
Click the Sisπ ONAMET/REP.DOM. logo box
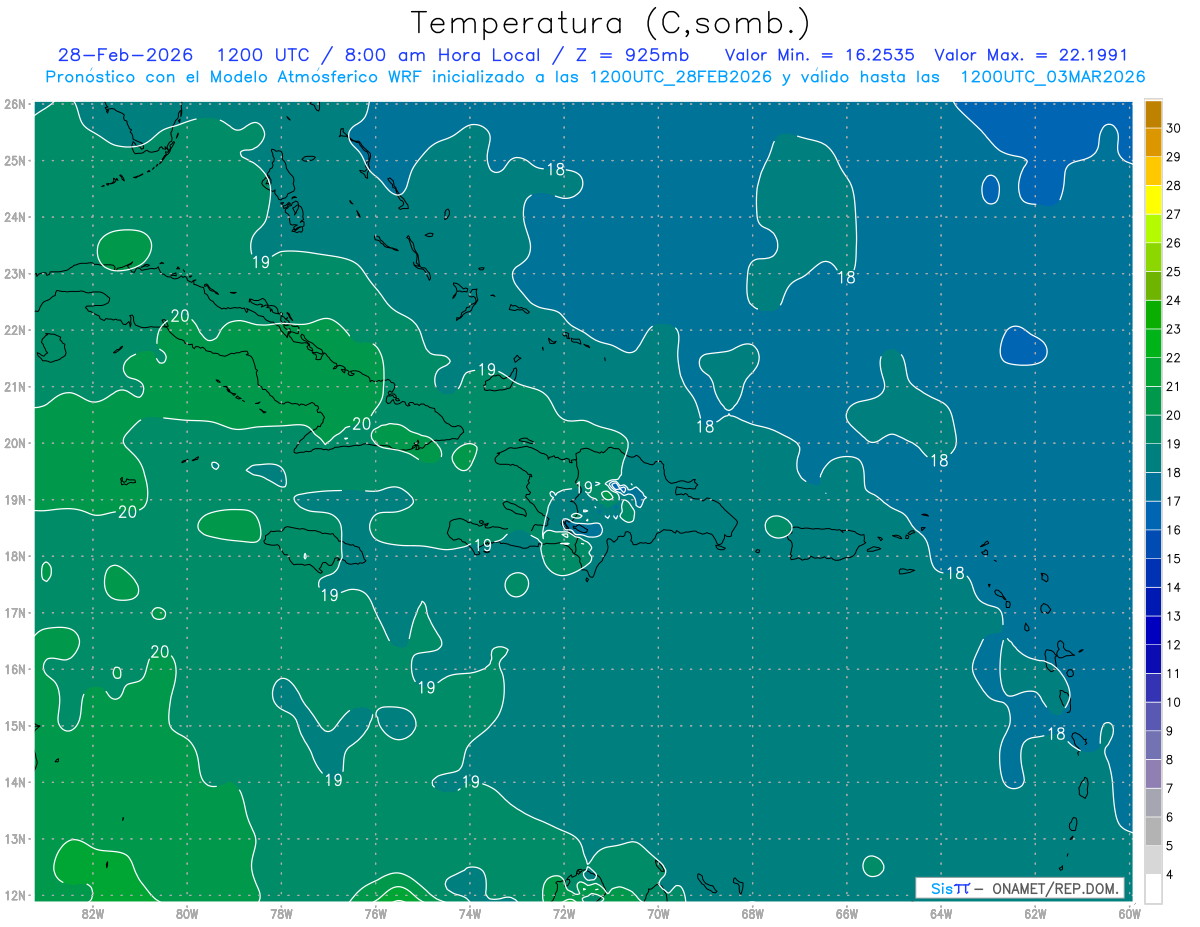point(1019,888)
